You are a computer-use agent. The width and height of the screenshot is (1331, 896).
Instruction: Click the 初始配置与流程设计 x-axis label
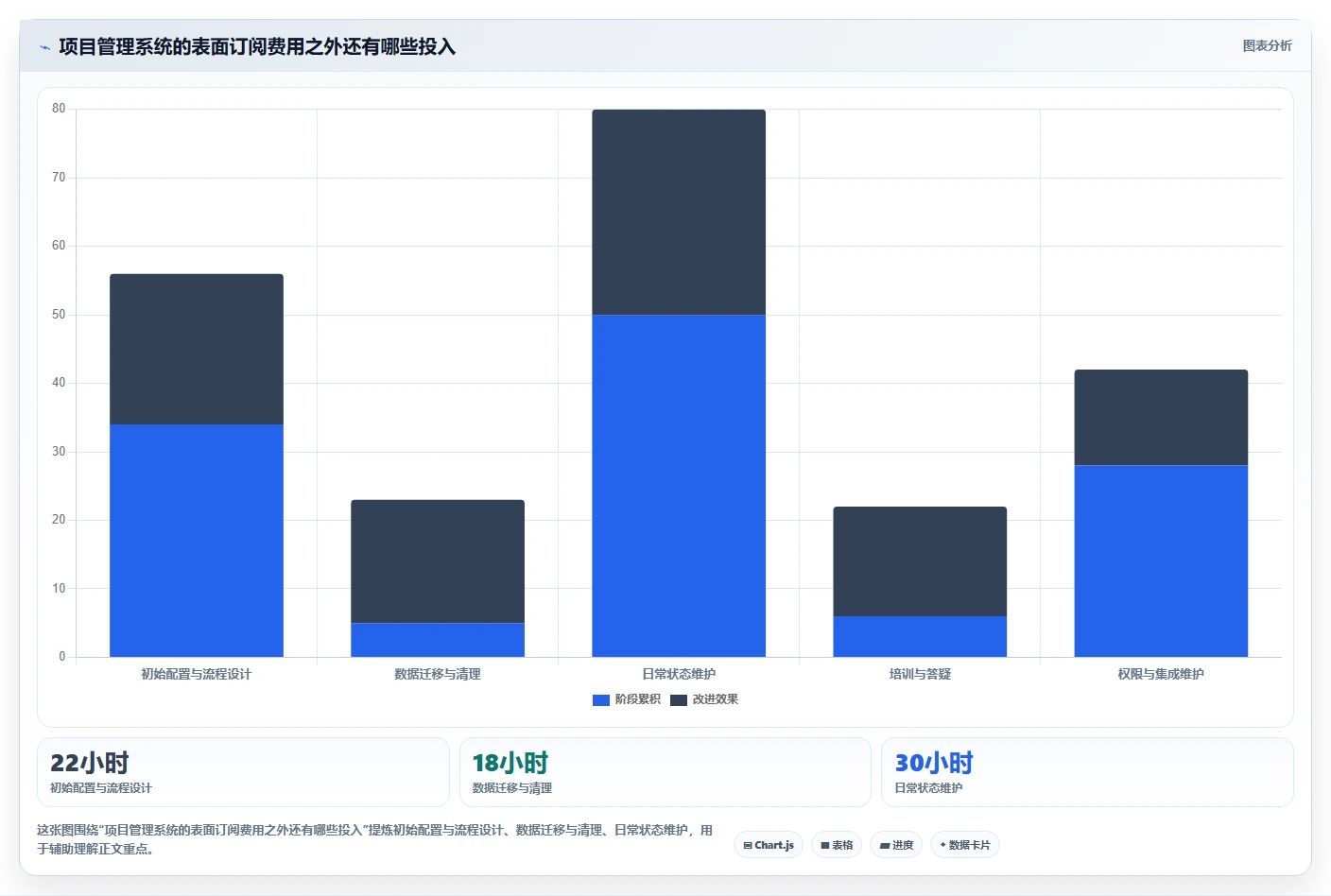point(197,674)
